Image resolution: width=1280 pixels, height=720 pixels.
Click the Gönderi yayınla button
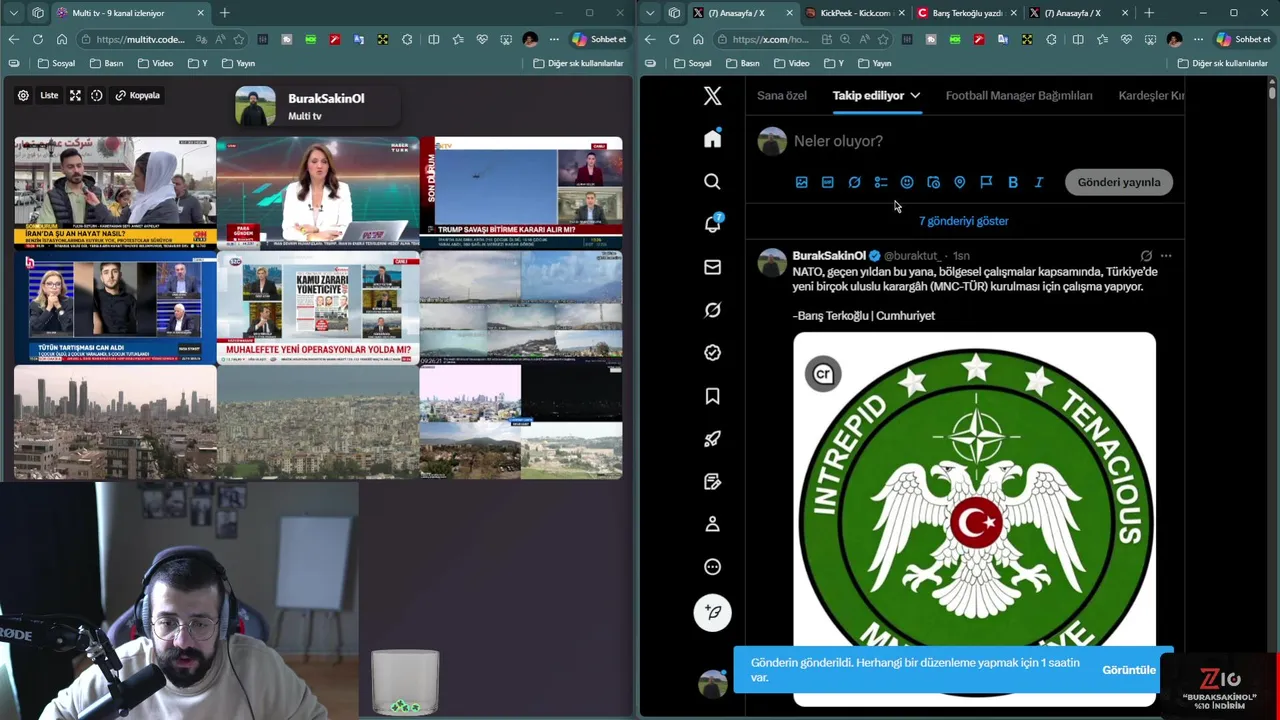click(x=1119, y=182)
